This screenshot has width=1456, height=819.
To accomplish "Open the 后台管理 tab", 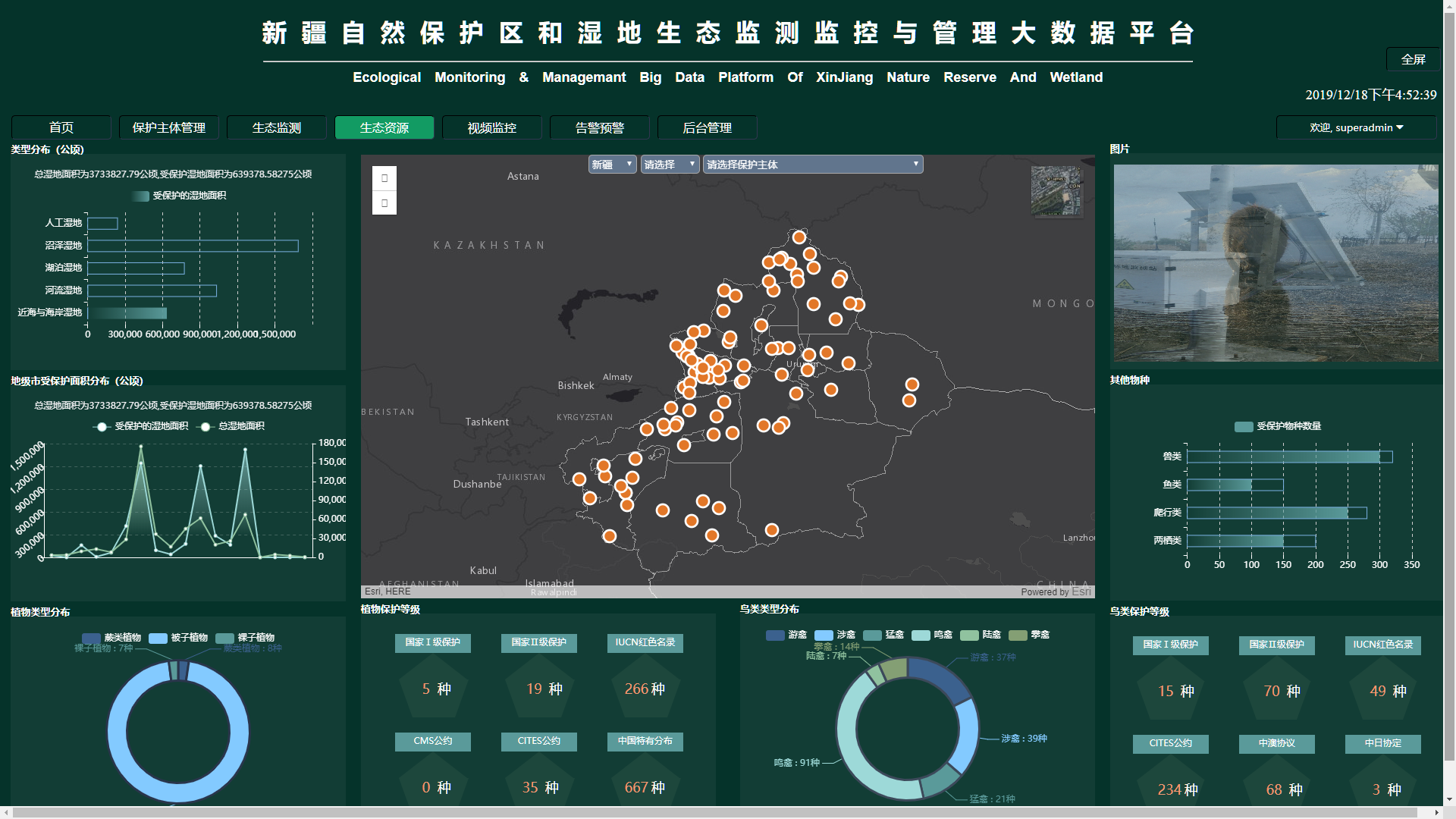I will pyautogui.click(x=708, y=127).
